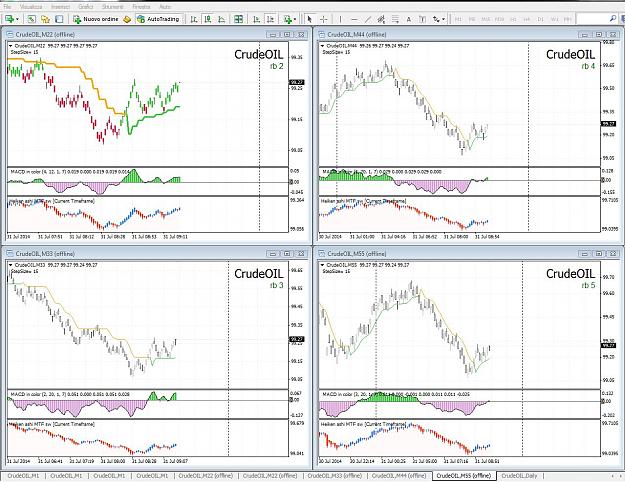
Task: Select the Trendline drawing tool
Action: [x=368, y=19]
